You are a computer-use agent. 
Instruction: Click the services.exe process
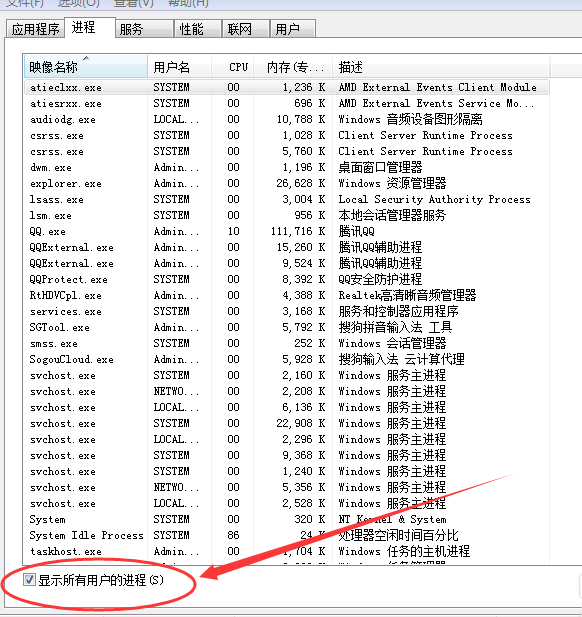tap(287, 311)
